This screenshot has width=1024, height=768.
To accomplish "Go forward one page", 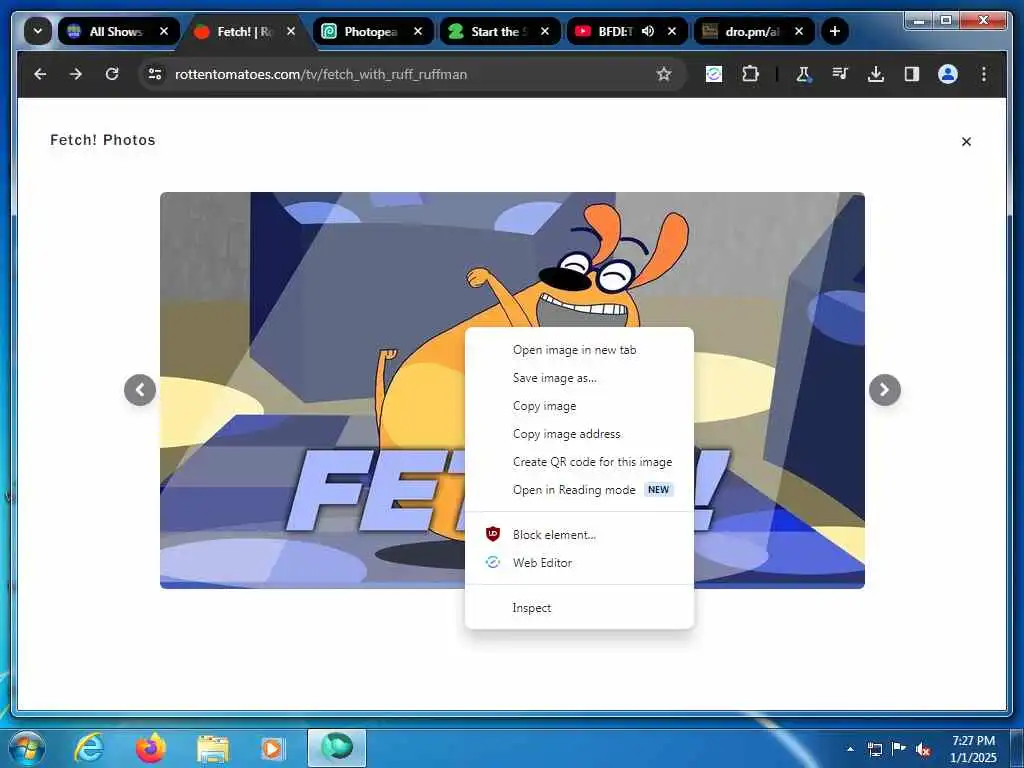I will pos(76,74).
